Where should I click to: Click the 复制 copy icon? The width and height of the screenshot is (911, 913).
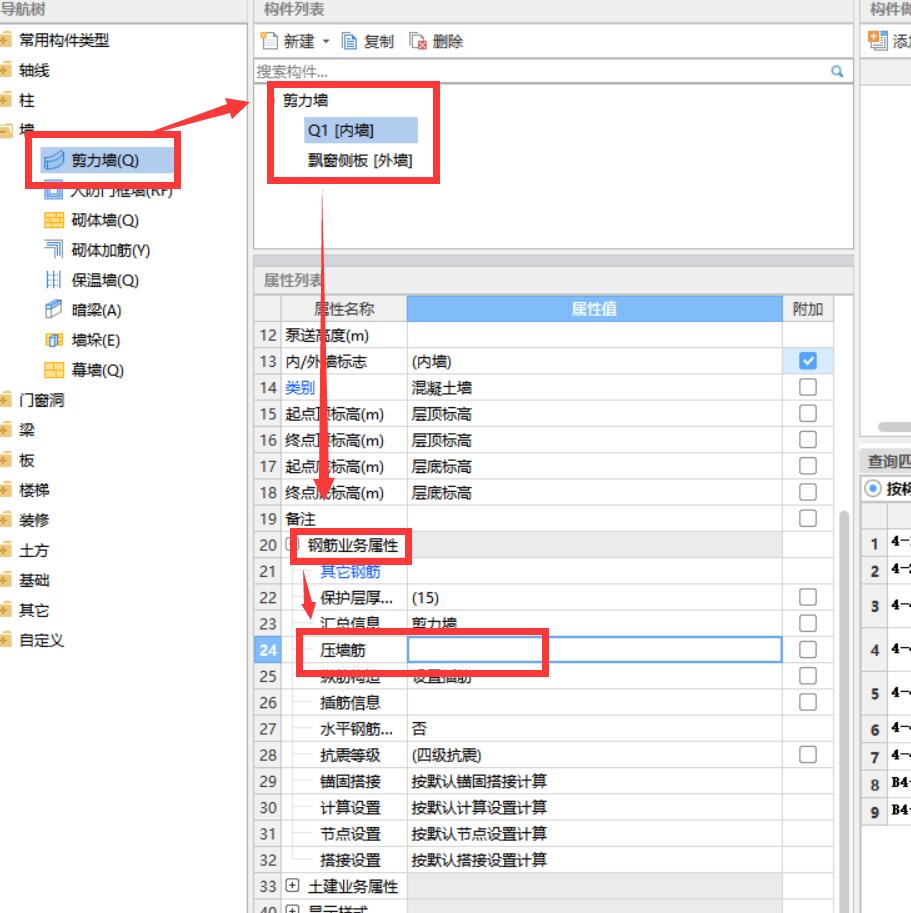click(349, 41)
